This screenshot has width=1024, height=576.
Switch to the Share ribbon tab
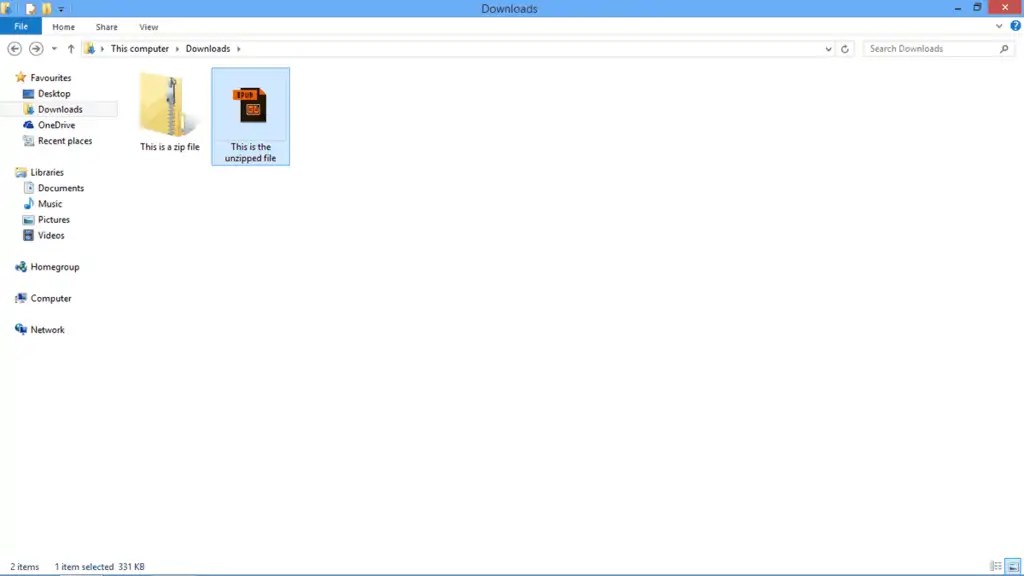(x=106, y=26)
